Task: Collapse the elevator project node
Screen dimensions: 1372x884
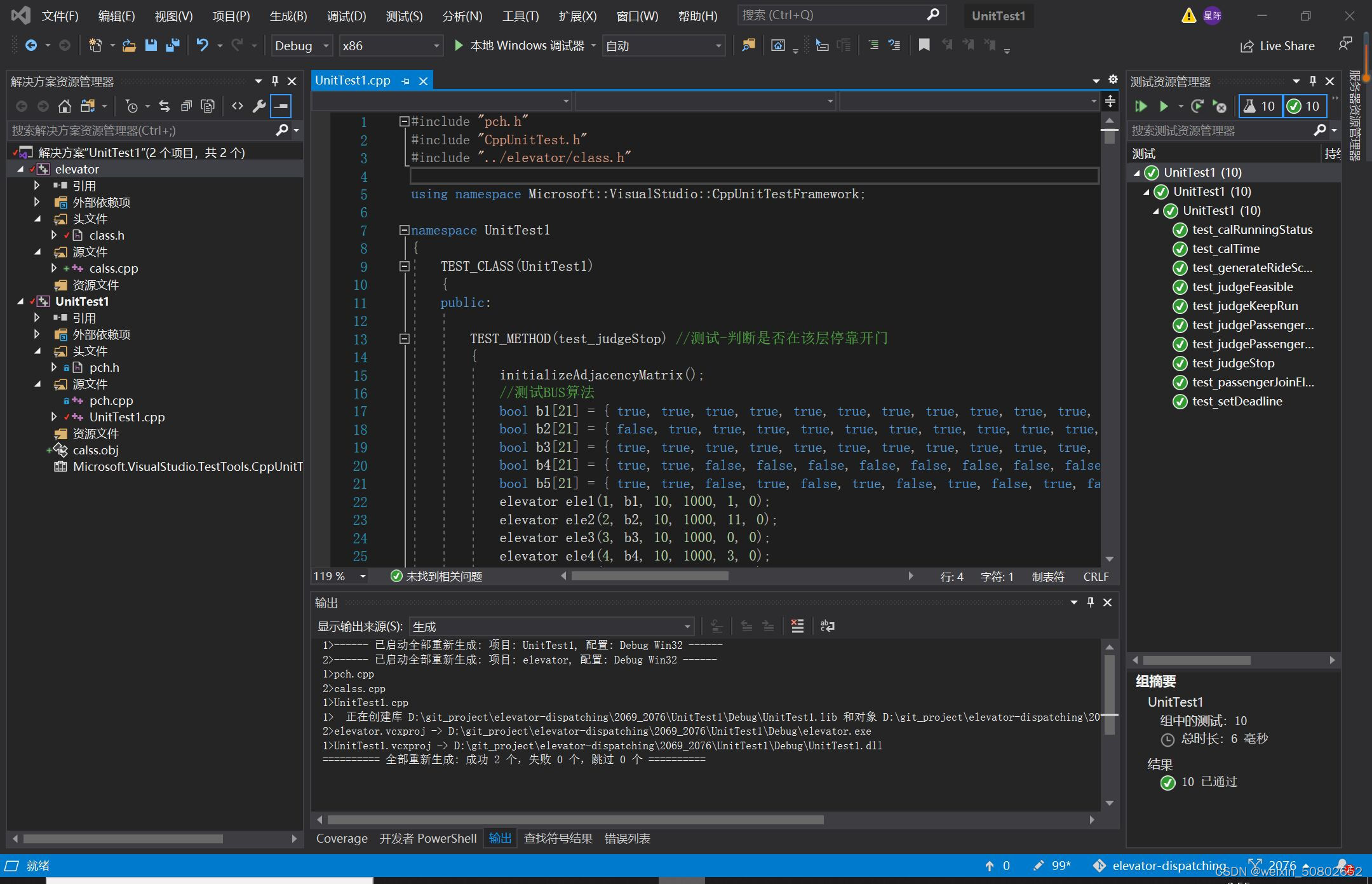Action: (20, 169)
